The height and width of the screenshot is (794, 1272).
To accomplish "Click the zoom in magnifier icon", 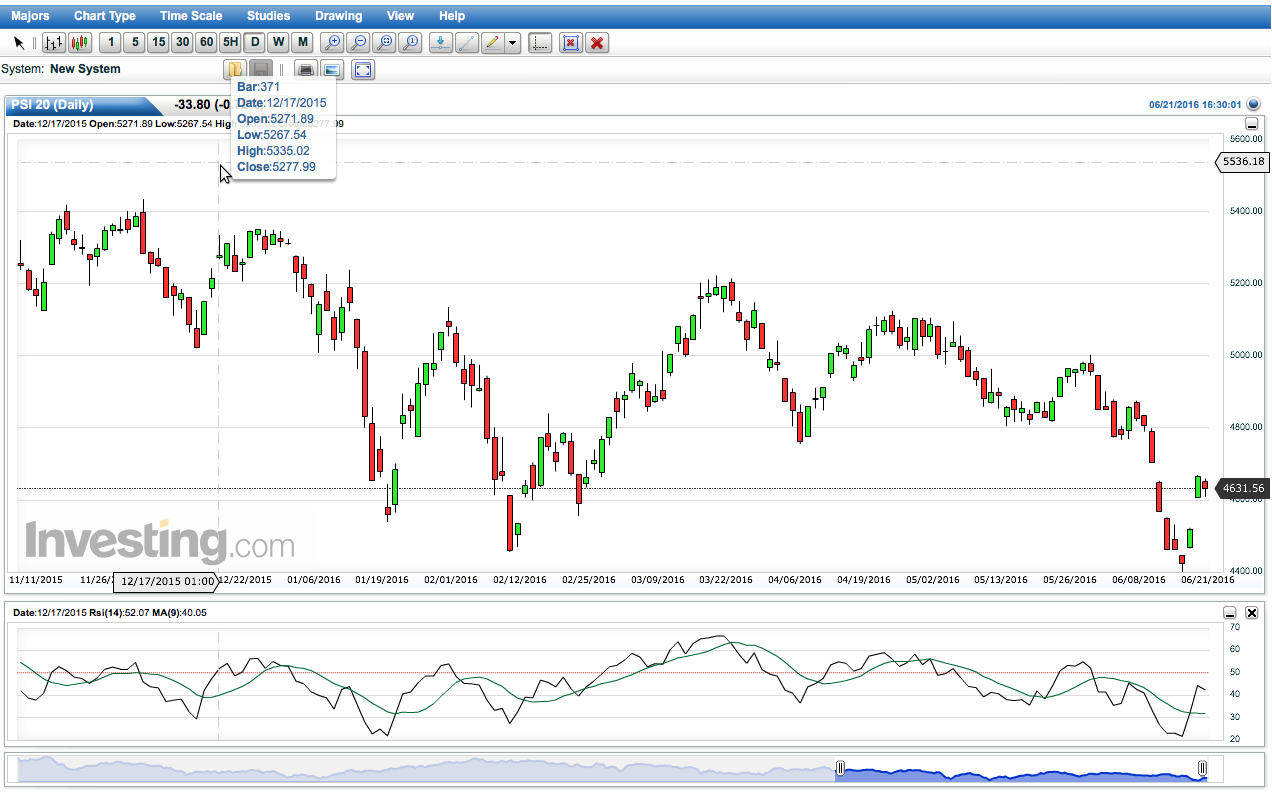I will (333, 42).
